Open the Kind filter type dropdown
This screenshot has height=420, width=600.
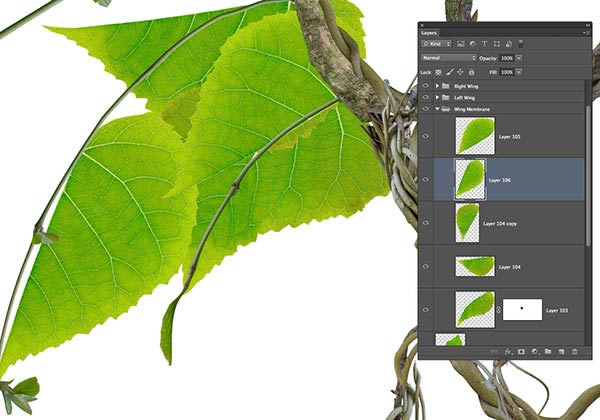(x=437, y=44)
